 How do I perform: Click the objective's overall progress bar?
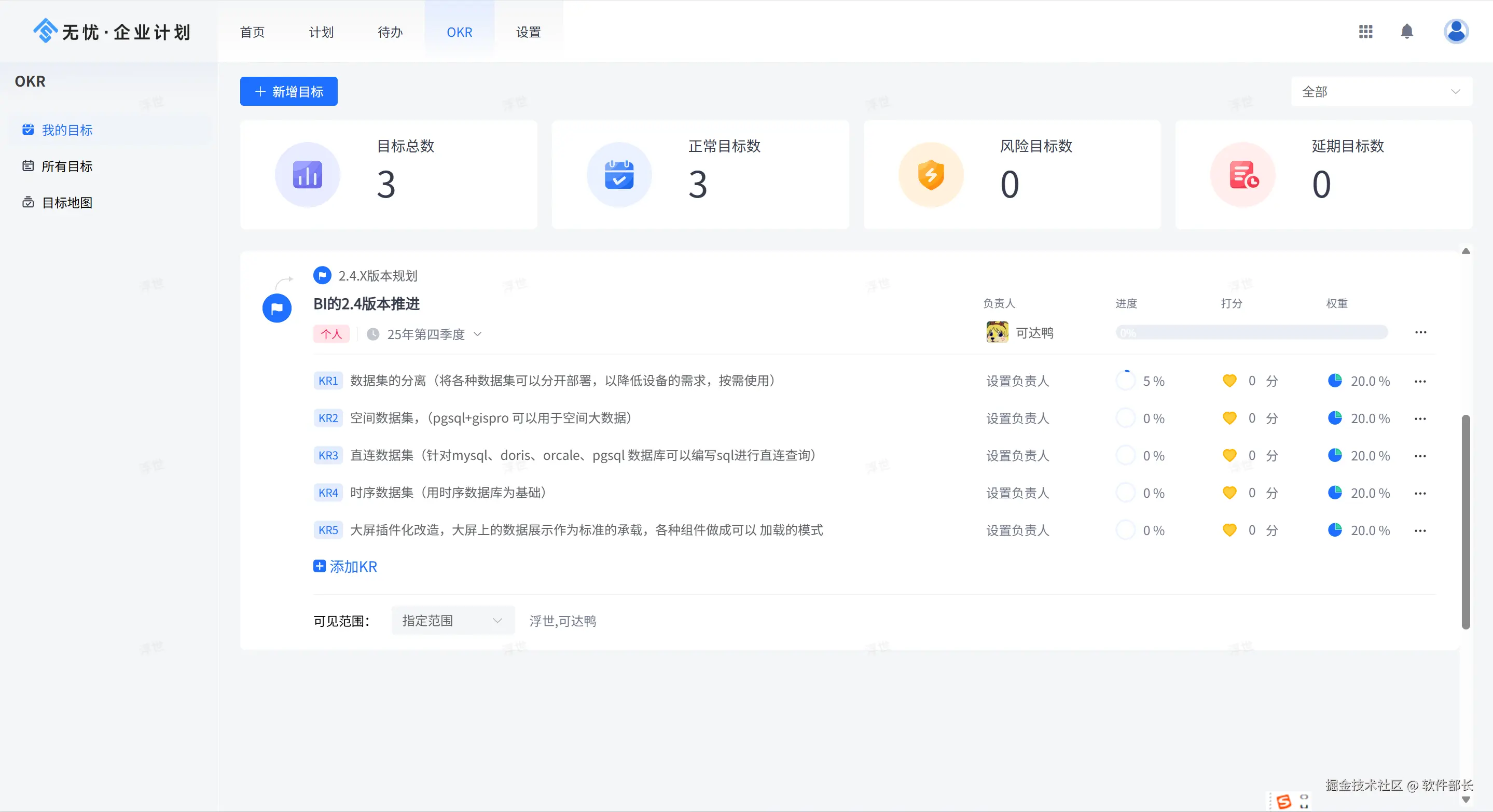pyautogui.click(x=1251, y=332)
